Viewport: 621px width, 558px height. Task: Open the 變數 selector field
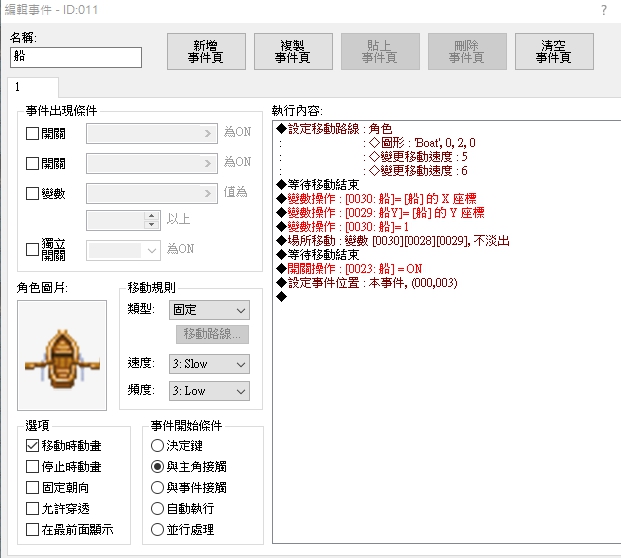[152, 193]
